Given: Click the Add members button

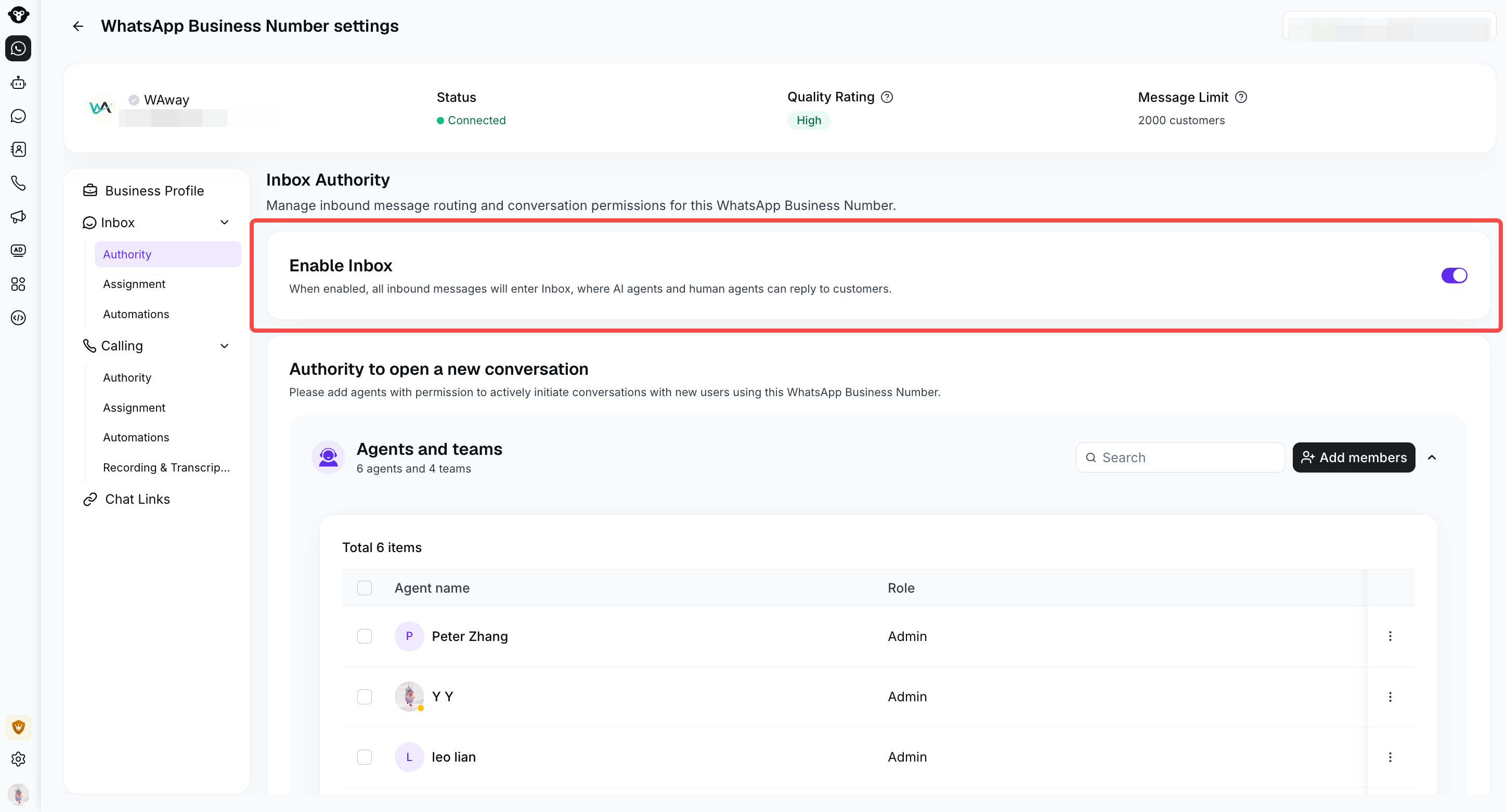Looking at the screenshot, I should coord(1354,458).
